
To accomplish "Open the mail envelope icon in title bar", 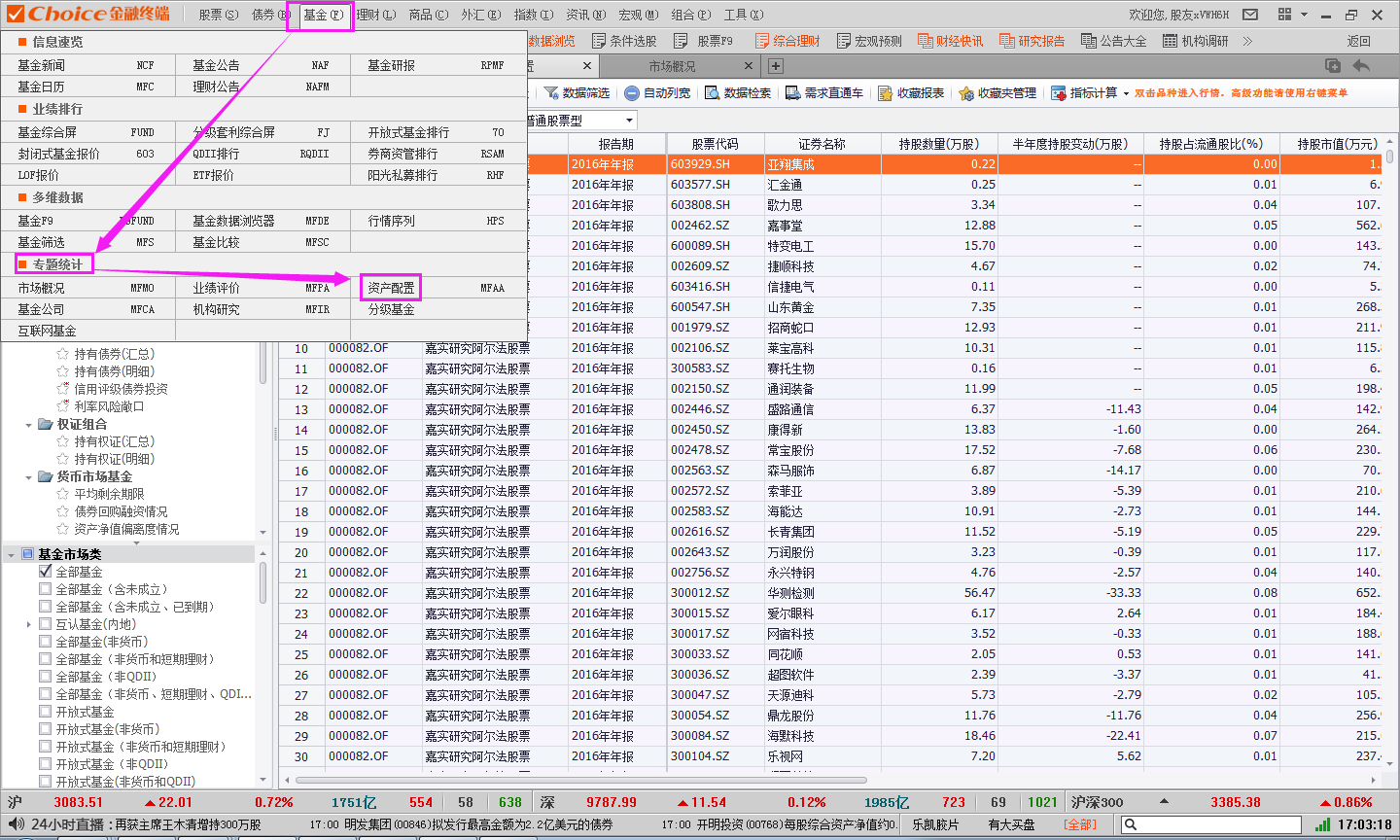I will [x=1250, y=15].
